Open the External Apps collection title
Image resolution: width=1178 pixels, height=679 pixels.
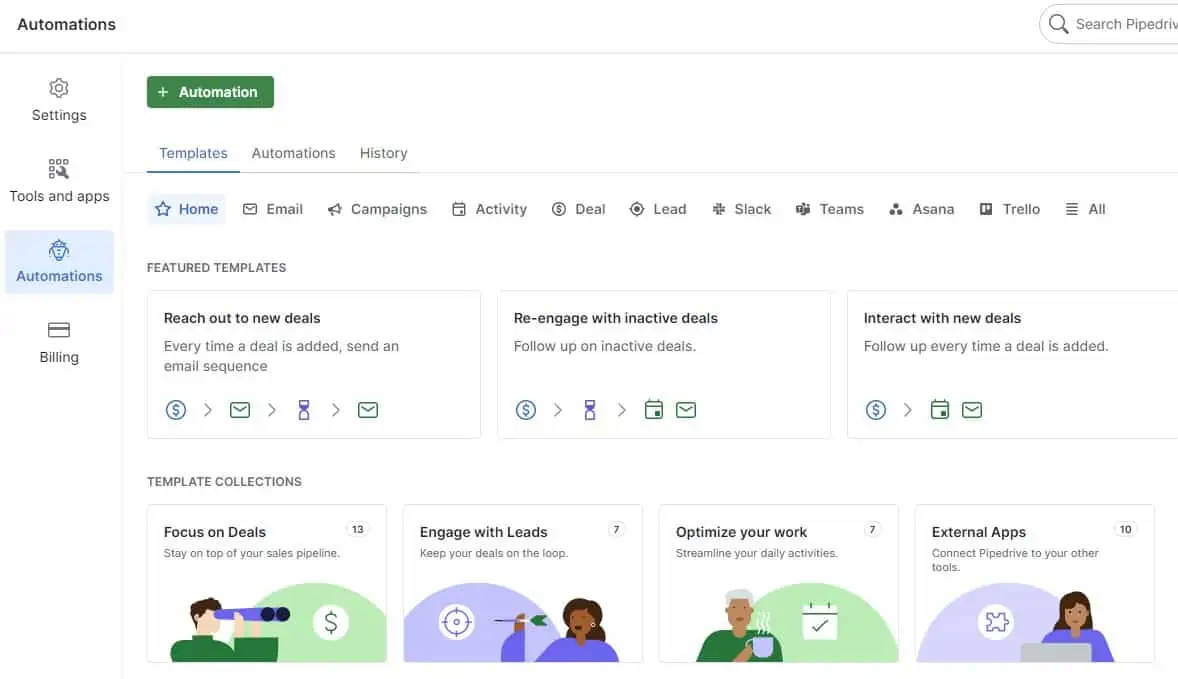coord(979,532)
